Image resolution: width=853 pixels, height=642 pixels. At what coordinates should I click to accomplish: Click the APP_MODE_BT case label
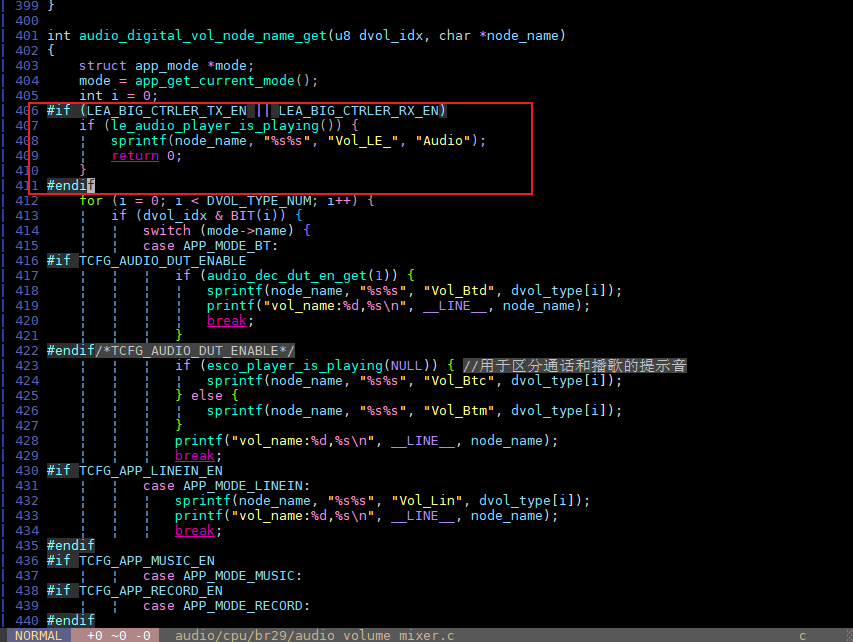point(227,246)
